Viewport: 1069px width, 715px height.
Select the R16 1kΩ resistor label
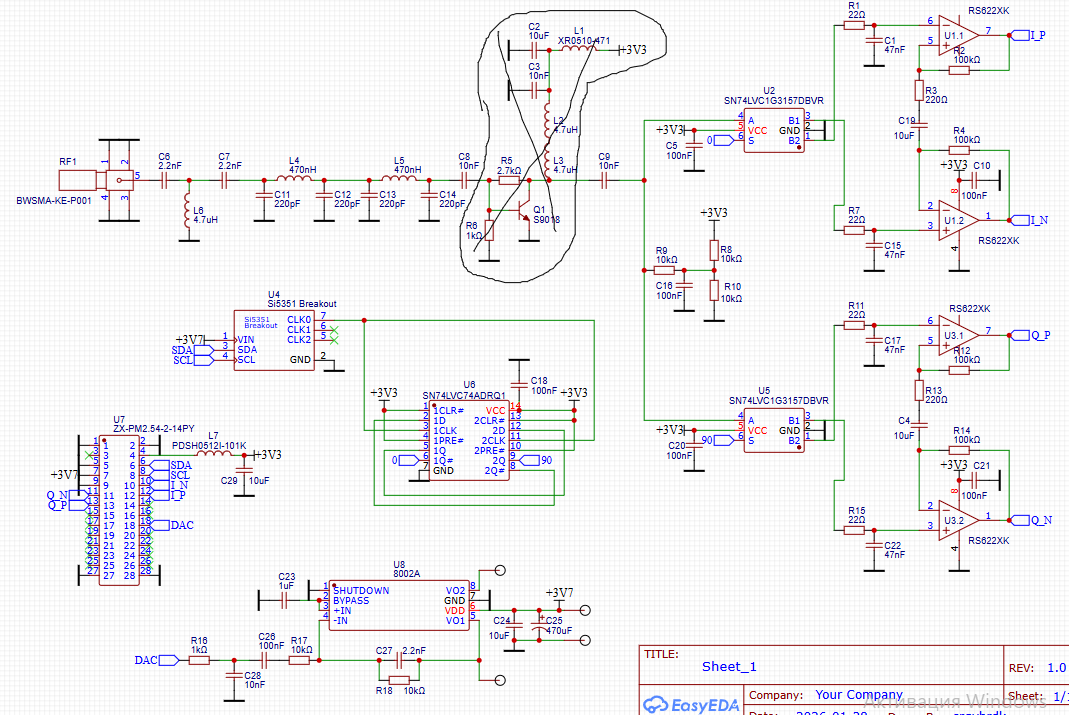[199, 645]
